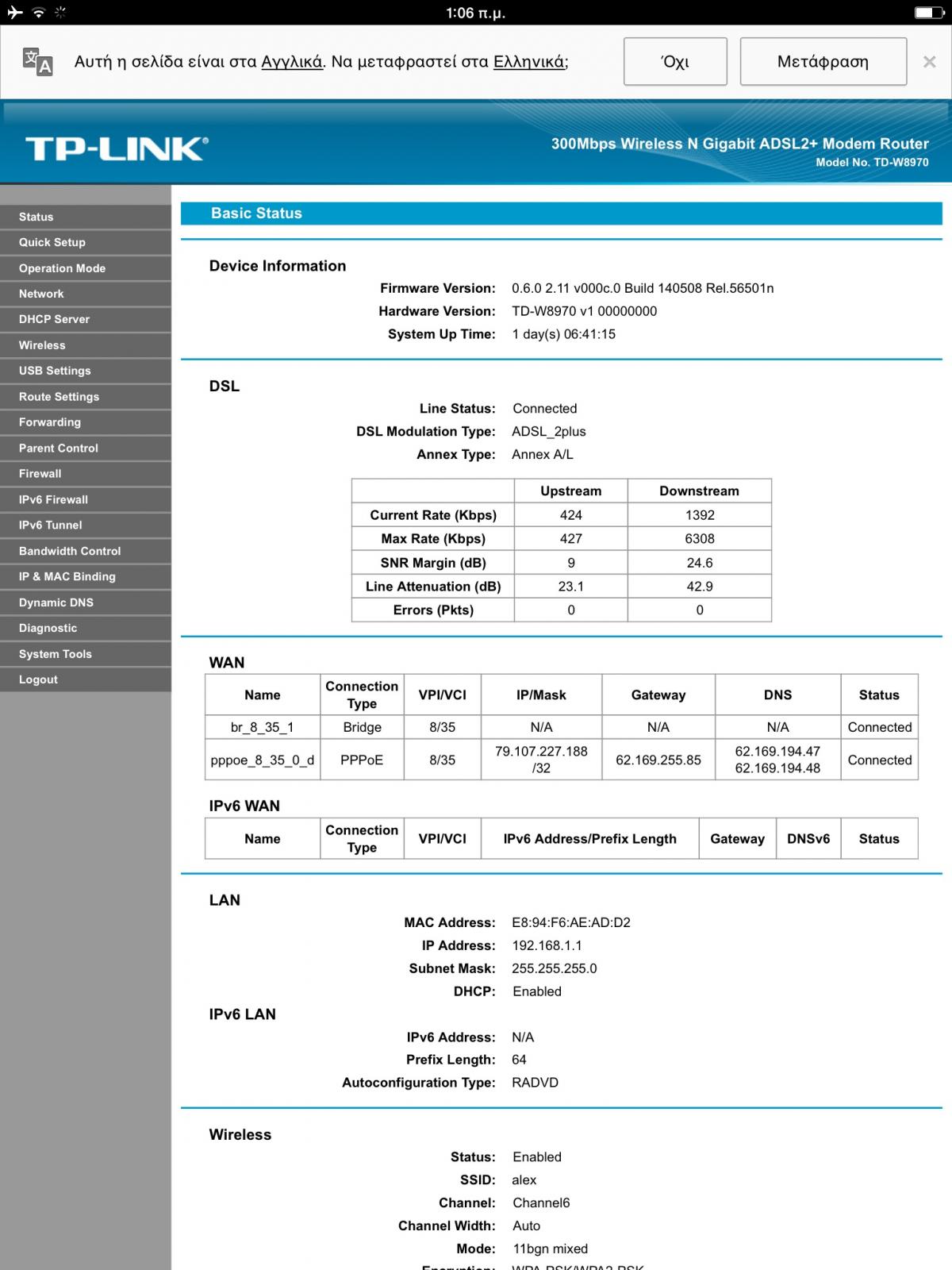This screenshot has height=1270, width=952.
Task: Select Route Settings
Action: point(86,397)
